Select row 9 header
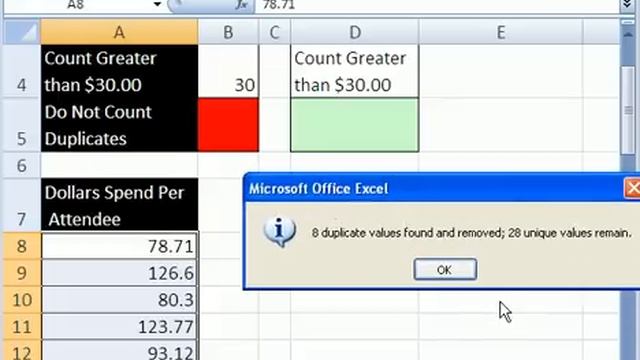 pos(22,273)
